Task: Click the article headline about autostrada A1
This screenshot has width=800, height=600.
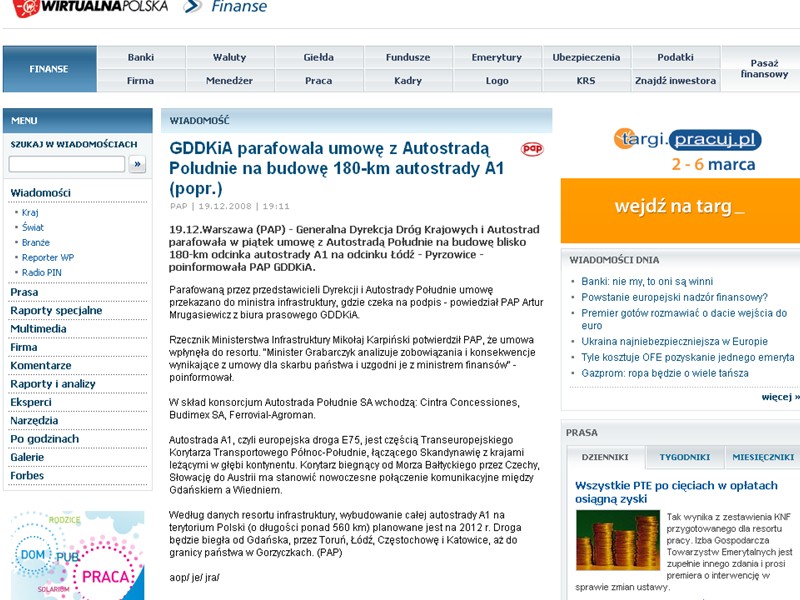Action: (x=337, y=168)
